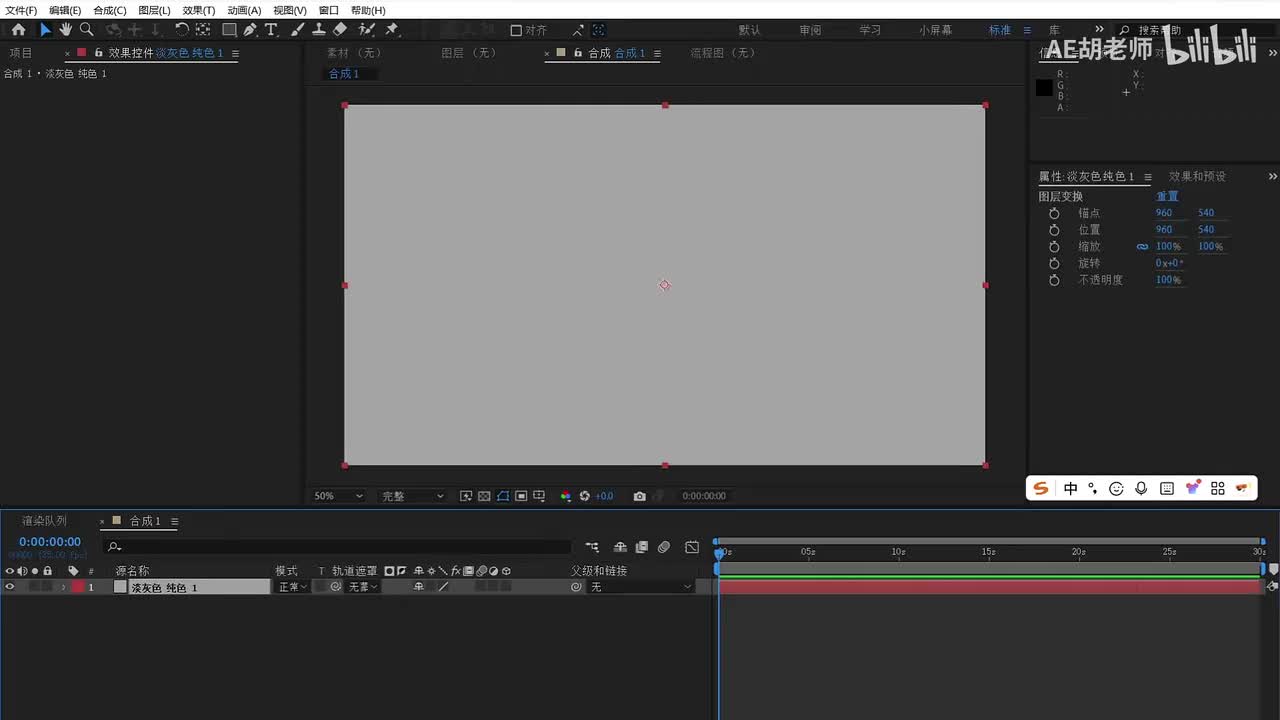1280x720 pixels.
Task: Select the Pen tool
Action: coord(250,30)
